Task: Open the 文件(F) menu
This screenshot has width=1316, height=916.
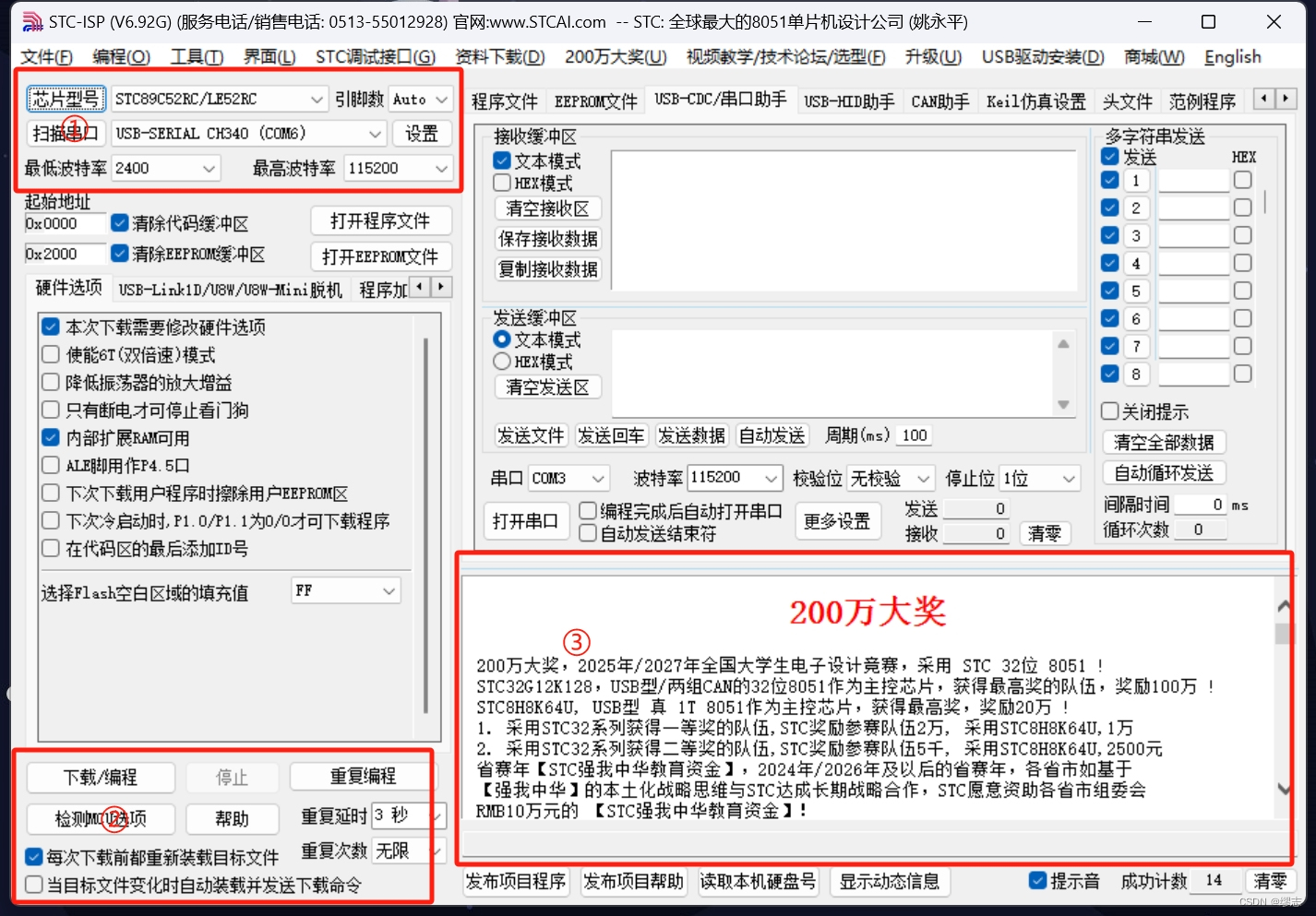Action: (x=47, y=57)
